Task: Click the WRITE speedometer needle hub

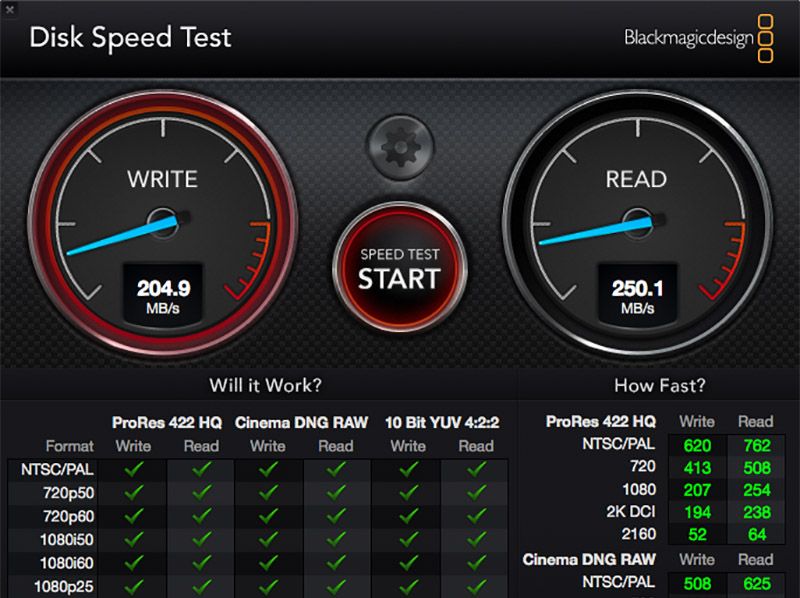Action: pyautogui.click(x=163, y=223)
